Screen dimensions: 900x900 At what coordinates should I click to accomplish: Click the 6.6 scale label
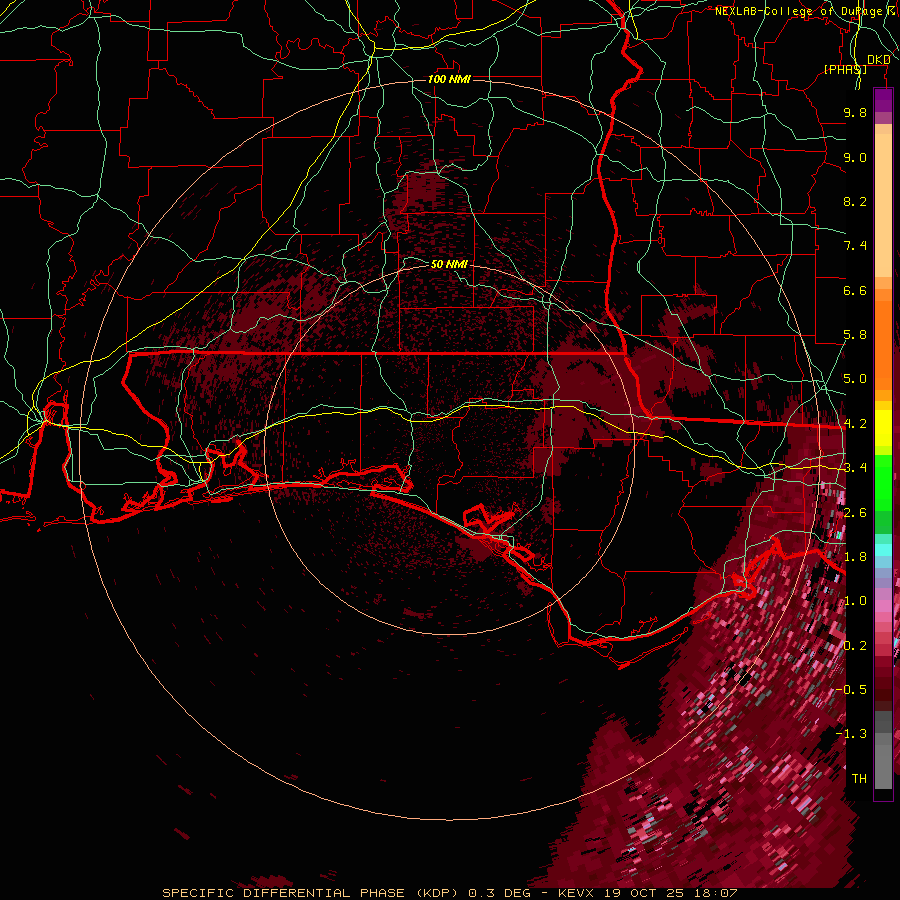coord(855,290)
